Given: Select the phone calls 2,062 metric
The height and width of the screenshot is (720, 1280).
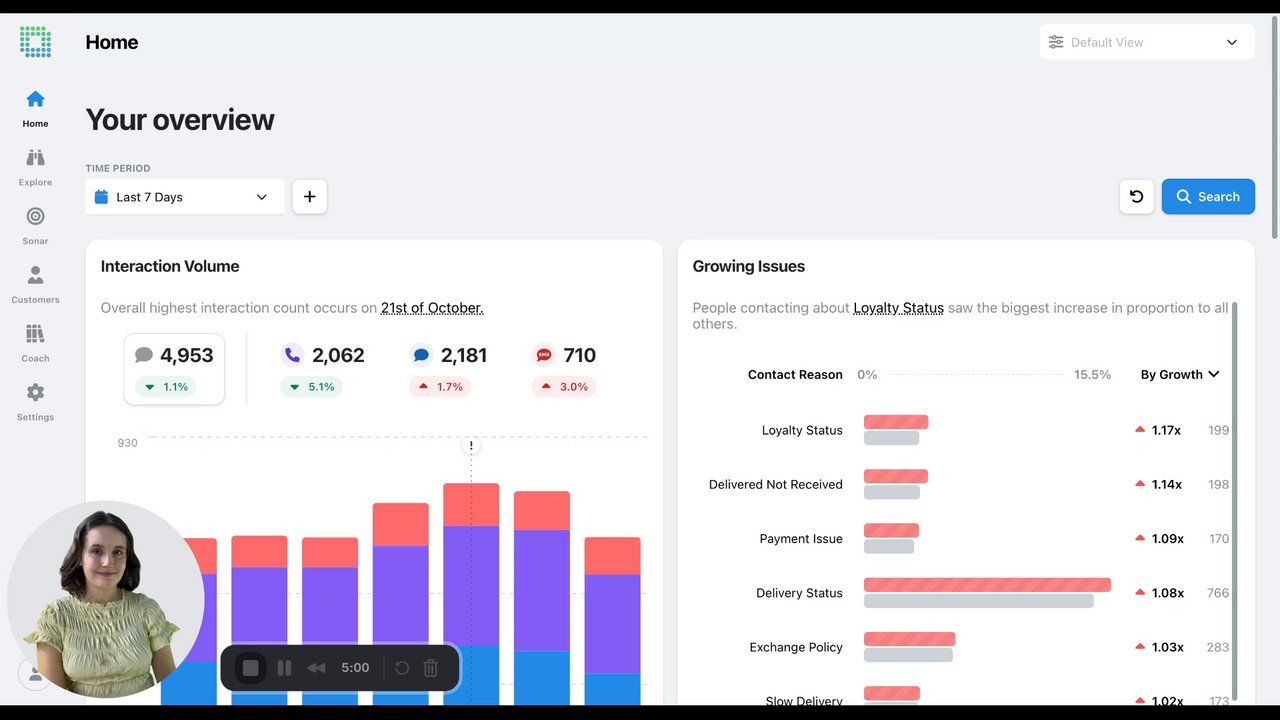Looking at the screenshot, I should click(323, 355).
